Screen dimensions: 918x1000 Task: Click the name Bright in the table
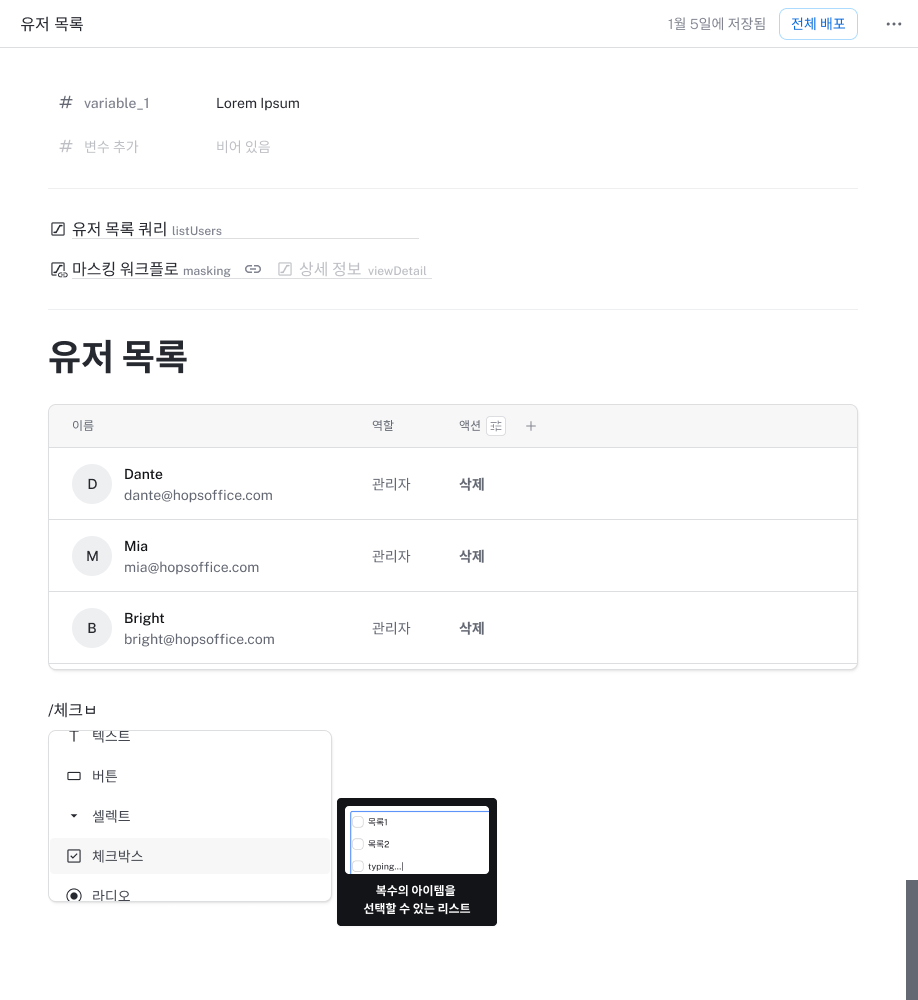click(x=144, y=619)
